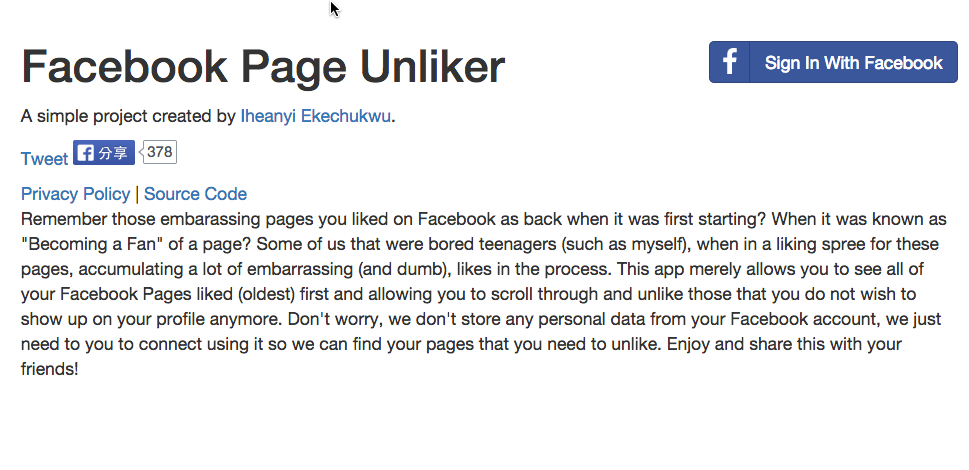
Task: Click the word "friends!" ending the description
Action: point(49,369)
